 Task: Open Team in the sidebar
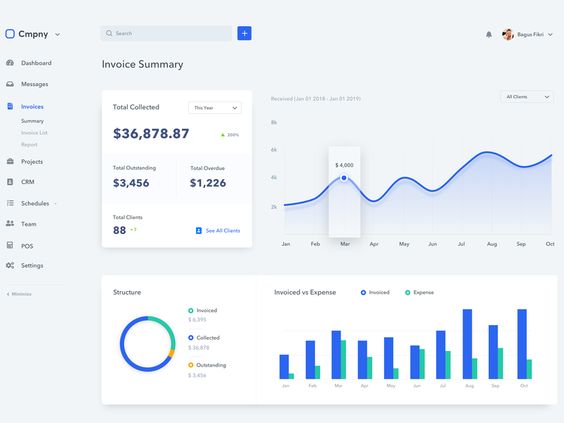tap(29, 224)
